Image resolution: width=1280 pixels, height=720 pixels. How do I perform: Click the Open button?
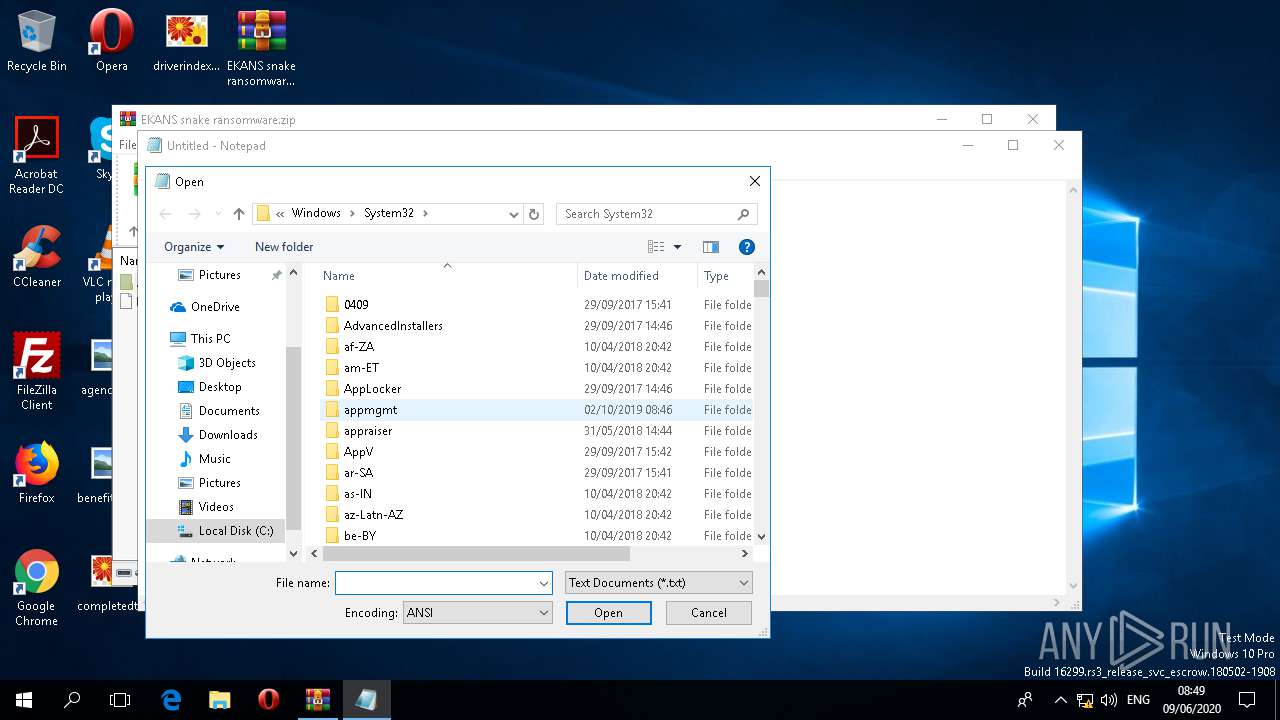click(608, 613)
